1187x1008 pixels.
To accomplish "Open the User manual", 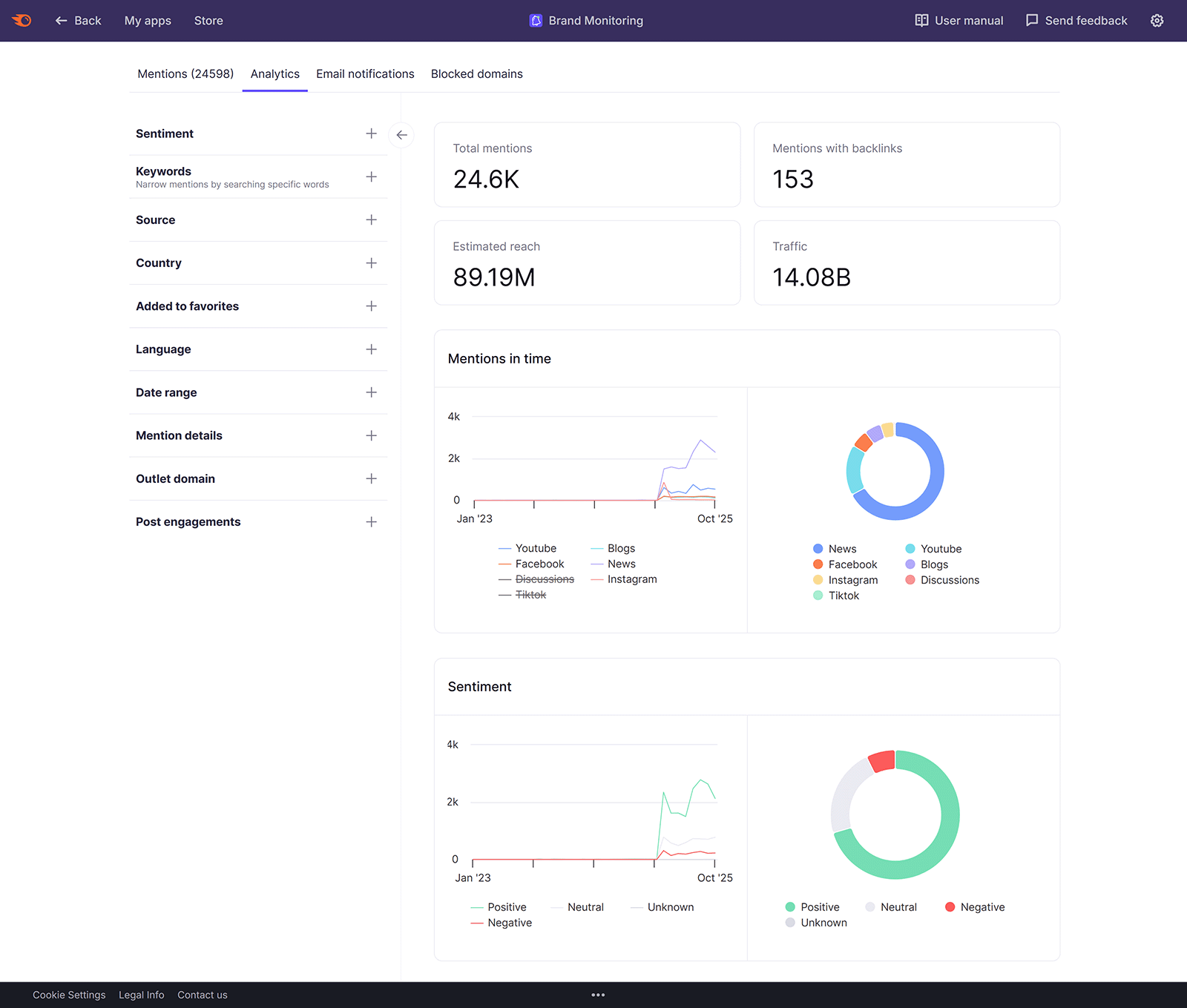I will tap(958, 20).
